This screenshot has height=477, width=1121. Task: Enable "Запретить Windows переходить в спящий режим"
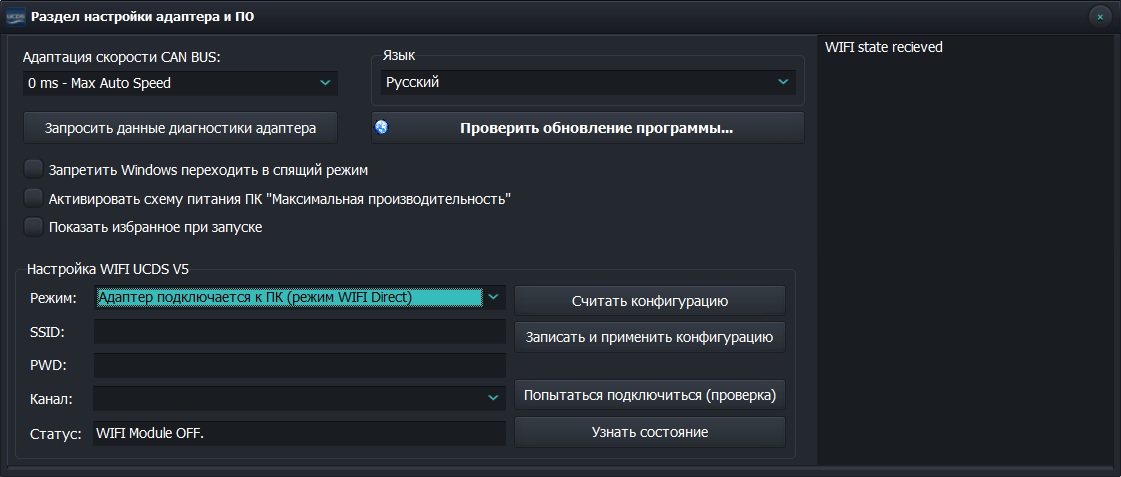pos(34,170)
